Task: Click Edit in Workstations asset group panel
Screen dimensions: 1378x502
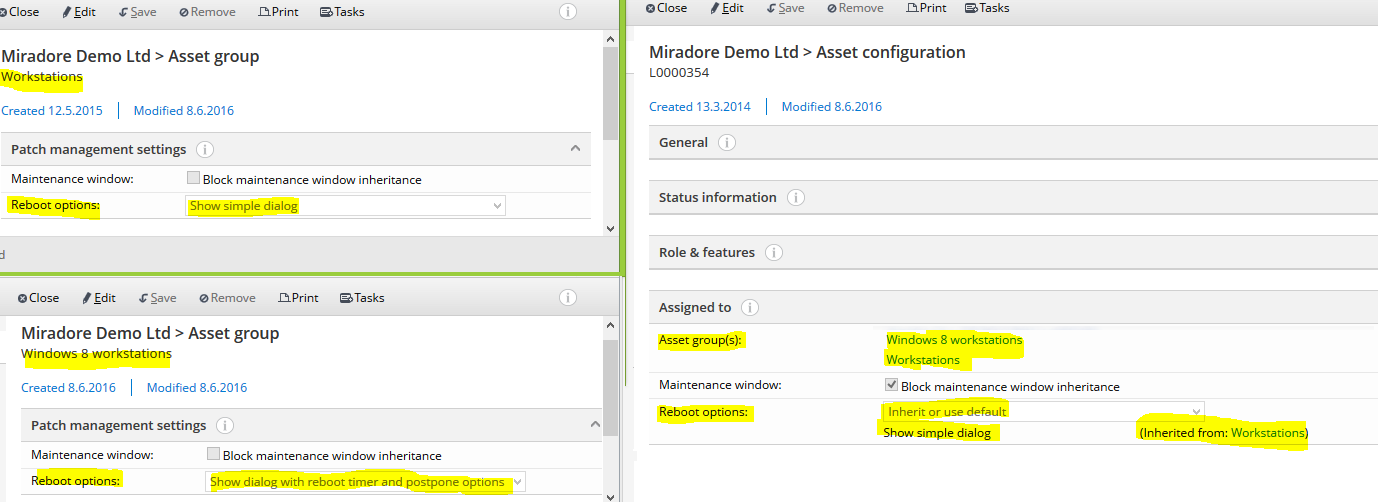Action: (78, 12)
